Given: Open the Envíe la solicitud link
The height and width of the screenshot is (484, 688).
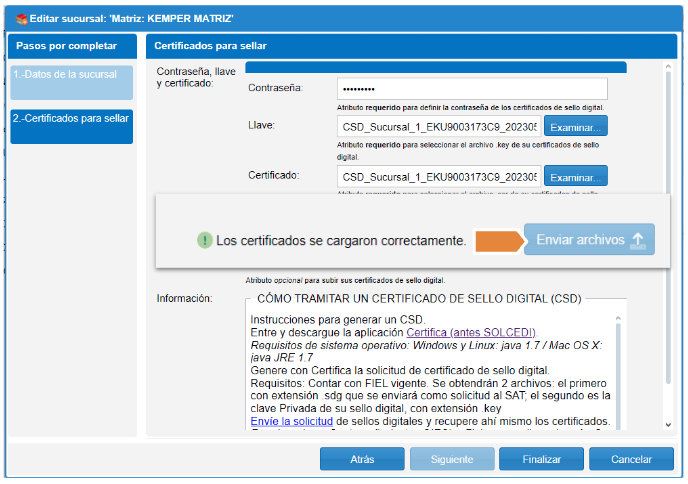Looking at the screenshot, I should [291, 422].
